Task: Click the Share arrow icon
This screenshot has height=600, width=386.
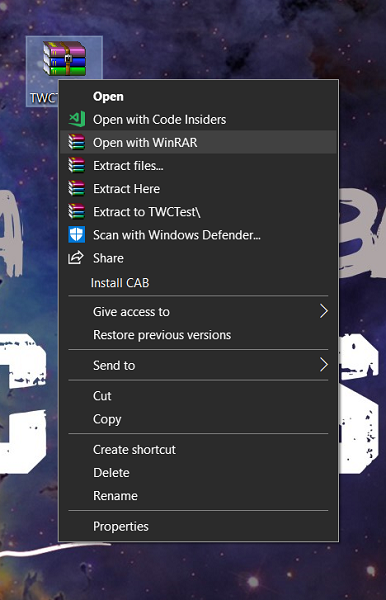Action: (x=76, y=258)
